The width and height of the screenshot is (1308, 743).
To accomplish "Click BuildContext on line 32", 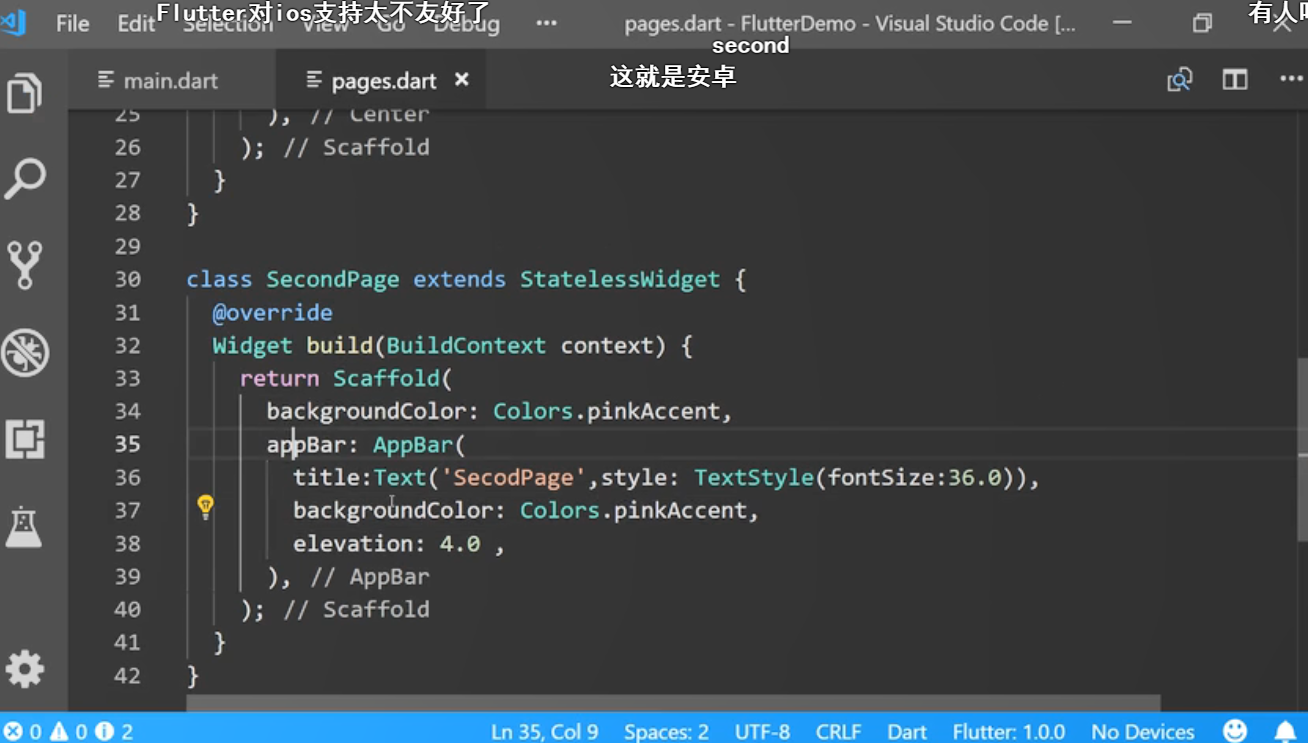I will tap(466, 345).
